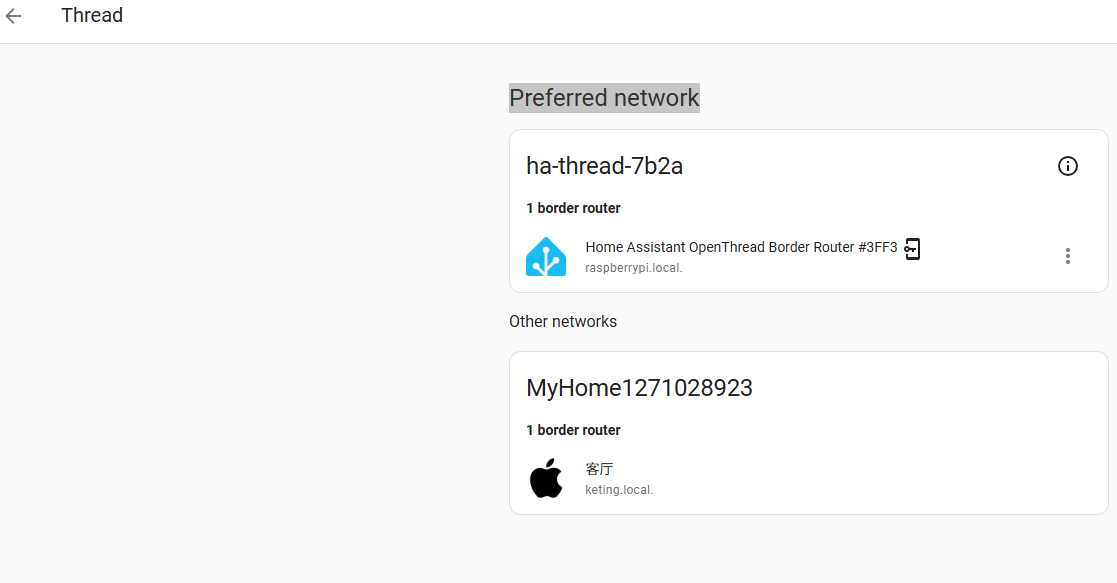Open info for the ha-thread-7b2a network

tap(1067, 166)
